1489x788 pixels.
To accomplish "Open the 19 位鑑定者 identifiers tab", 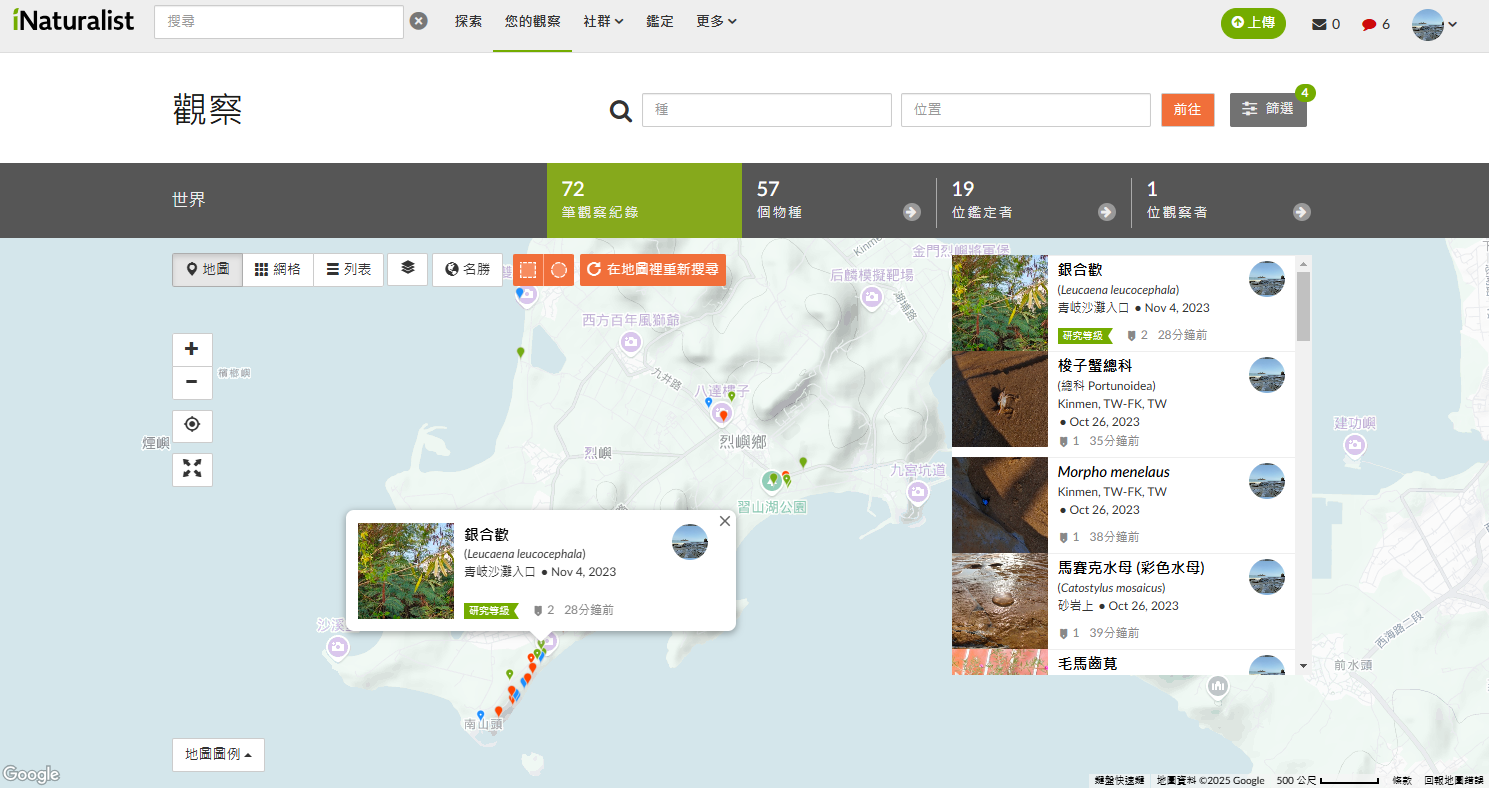I will point(1033,200).
